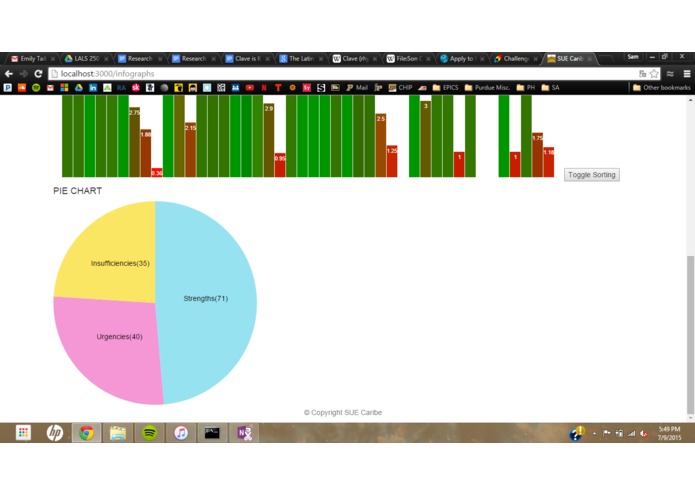Viewport: 695px width, 494px height.
Task: Open the YouTube bookmark icon
Action: 250,88
